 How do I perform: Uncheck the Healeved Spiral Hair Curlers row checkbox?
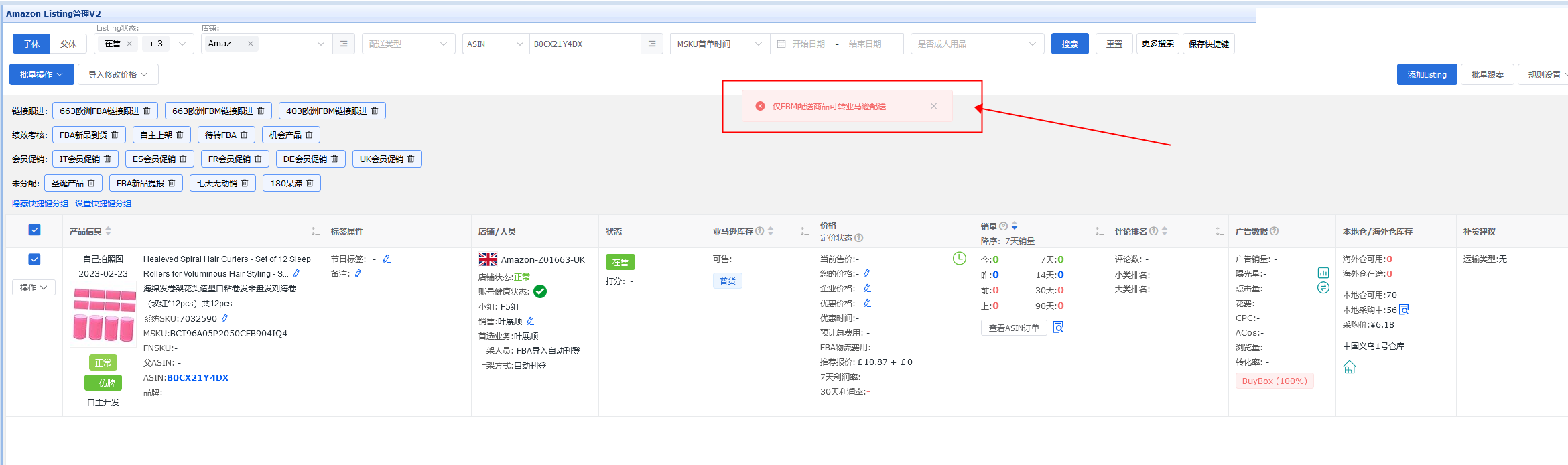coord(35,259)
